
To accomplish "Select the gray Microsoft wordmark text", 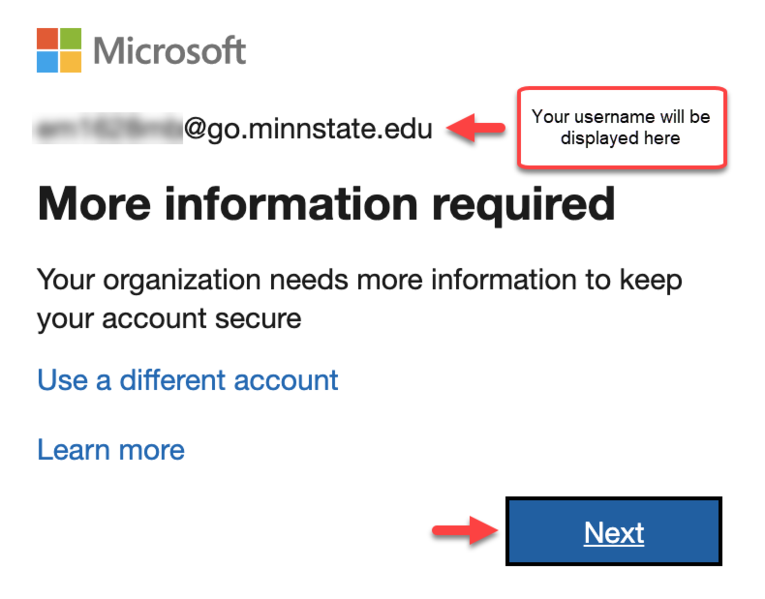I will coord(170,50).
